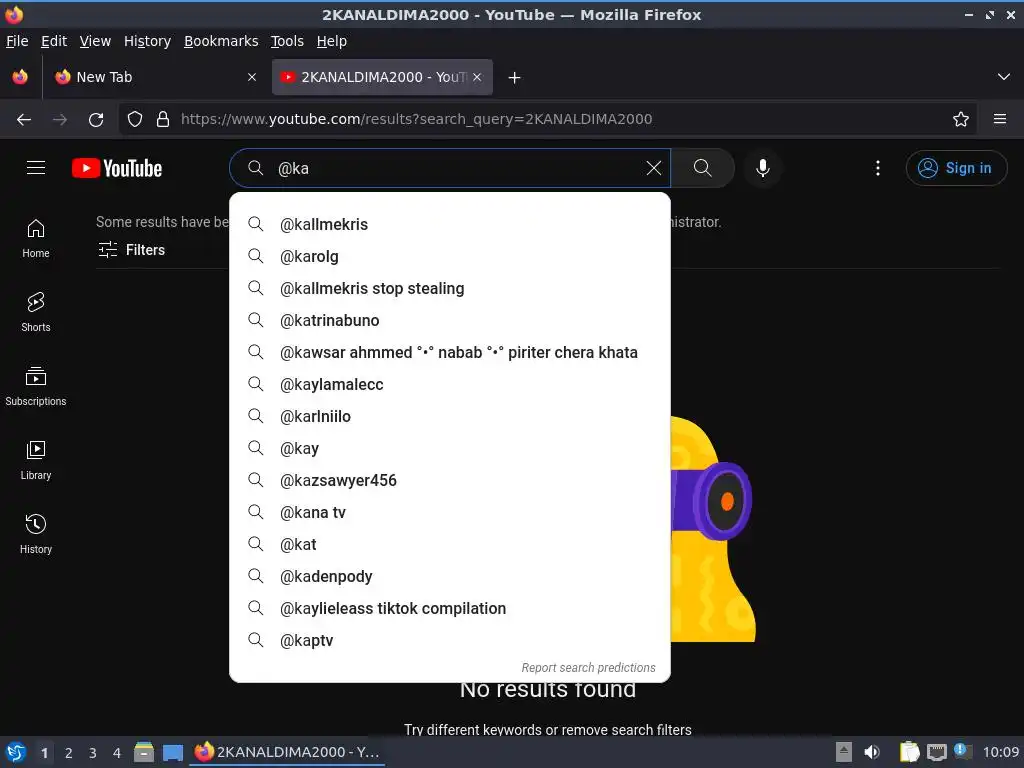Switch to the New Tab tab

click(x=155, y=77)
